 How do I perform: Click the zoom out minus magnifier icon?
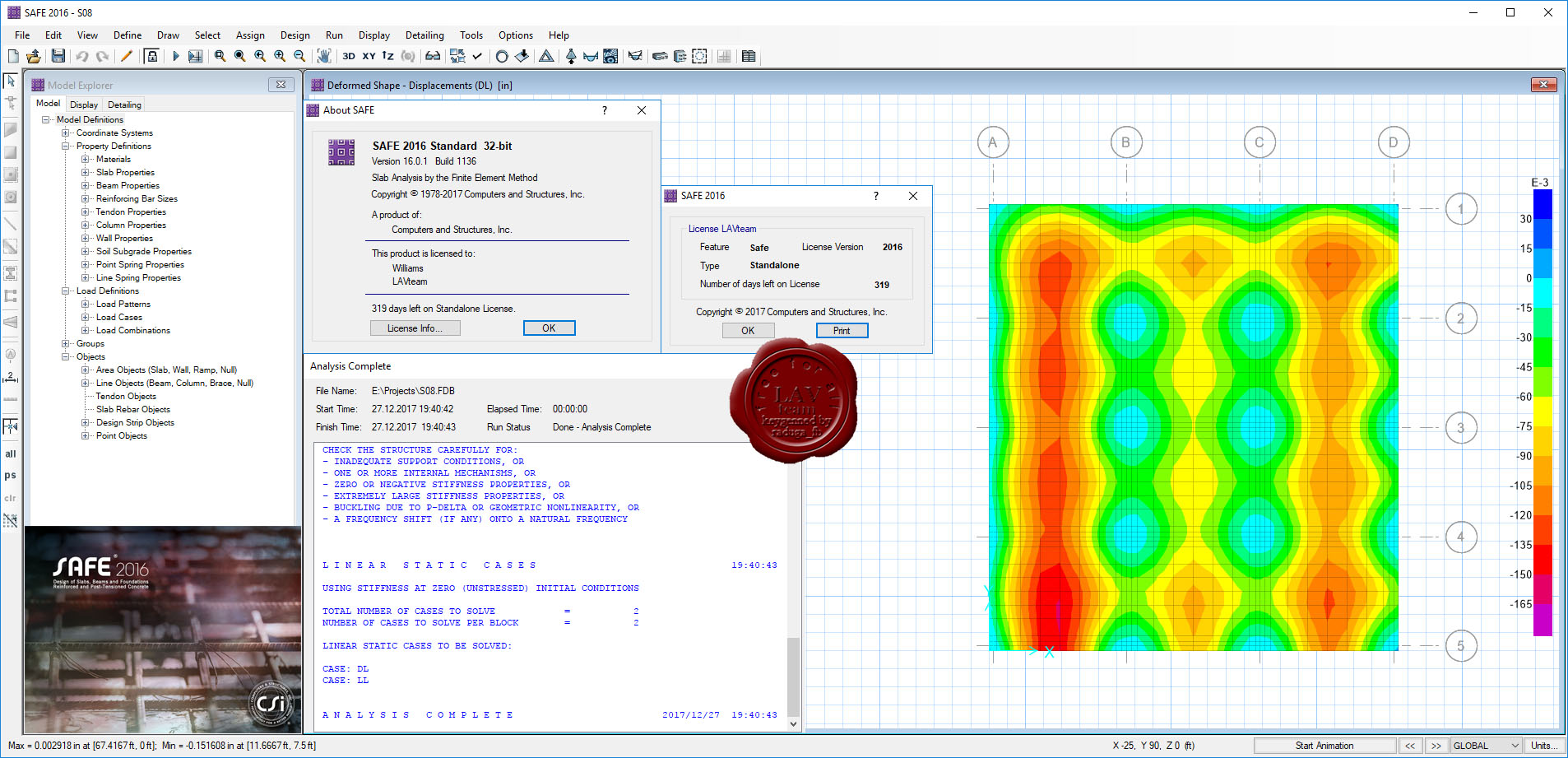tap(299, 56)
